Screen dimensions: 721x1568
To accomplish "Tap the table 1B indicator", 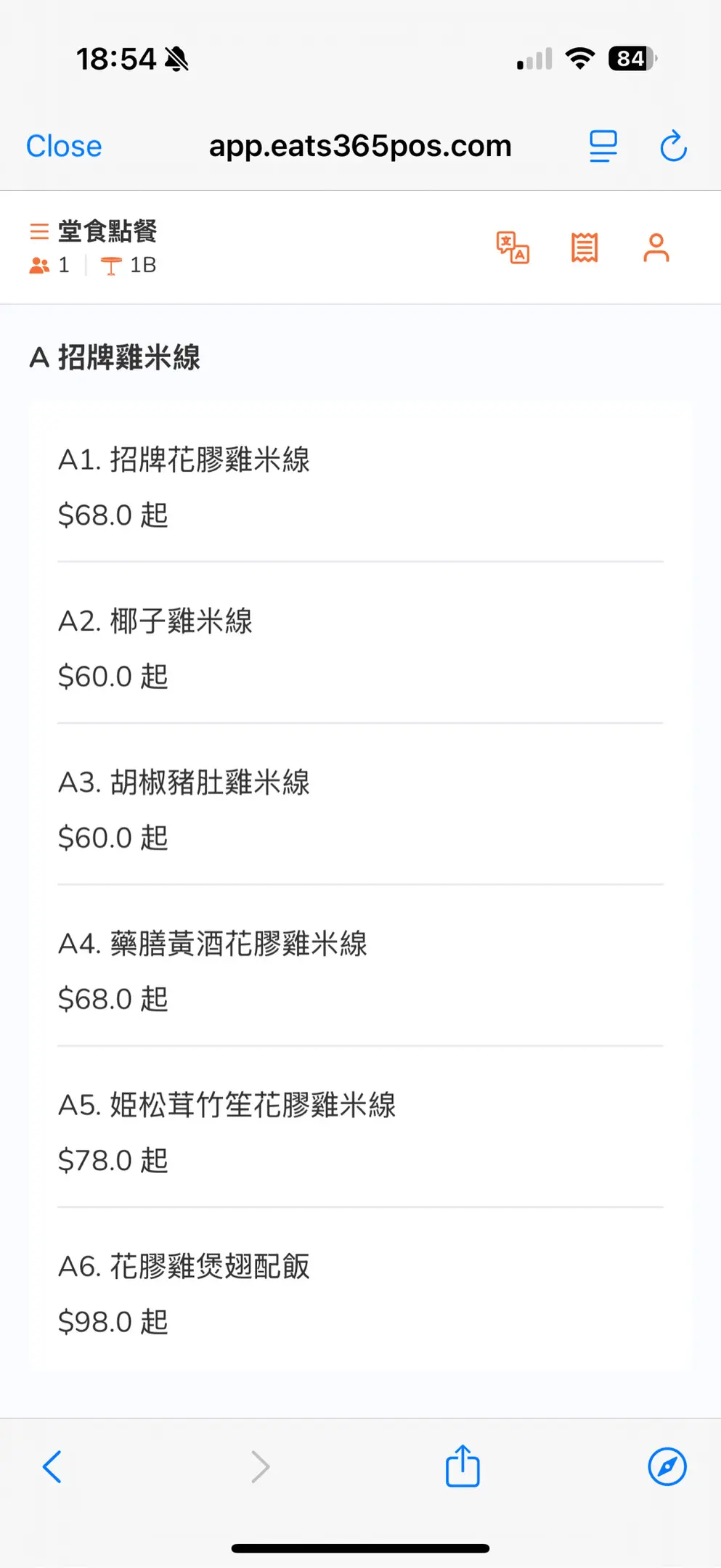I will pyautogui.click(x=129, y=266).
